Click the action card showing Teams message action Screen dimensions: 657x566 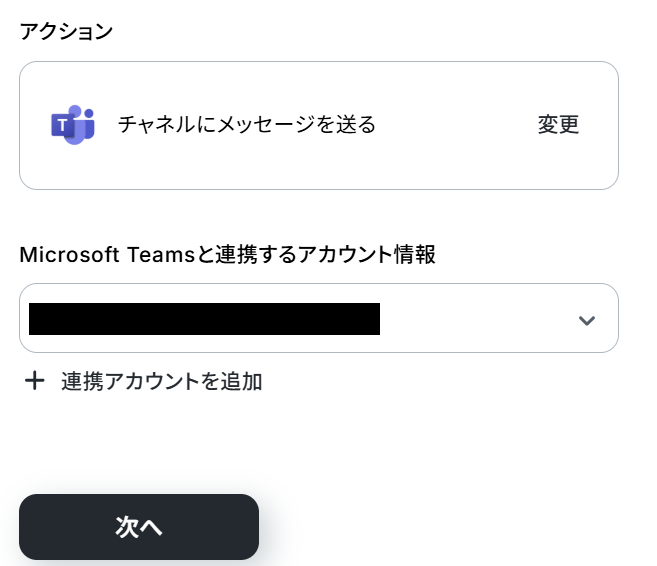319,125
